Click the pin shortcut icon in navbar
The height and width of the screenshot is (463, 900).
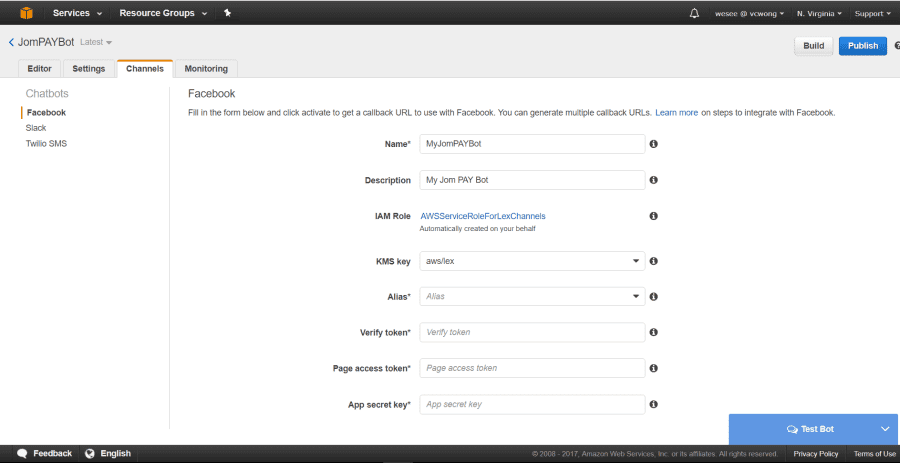(227, 13)
